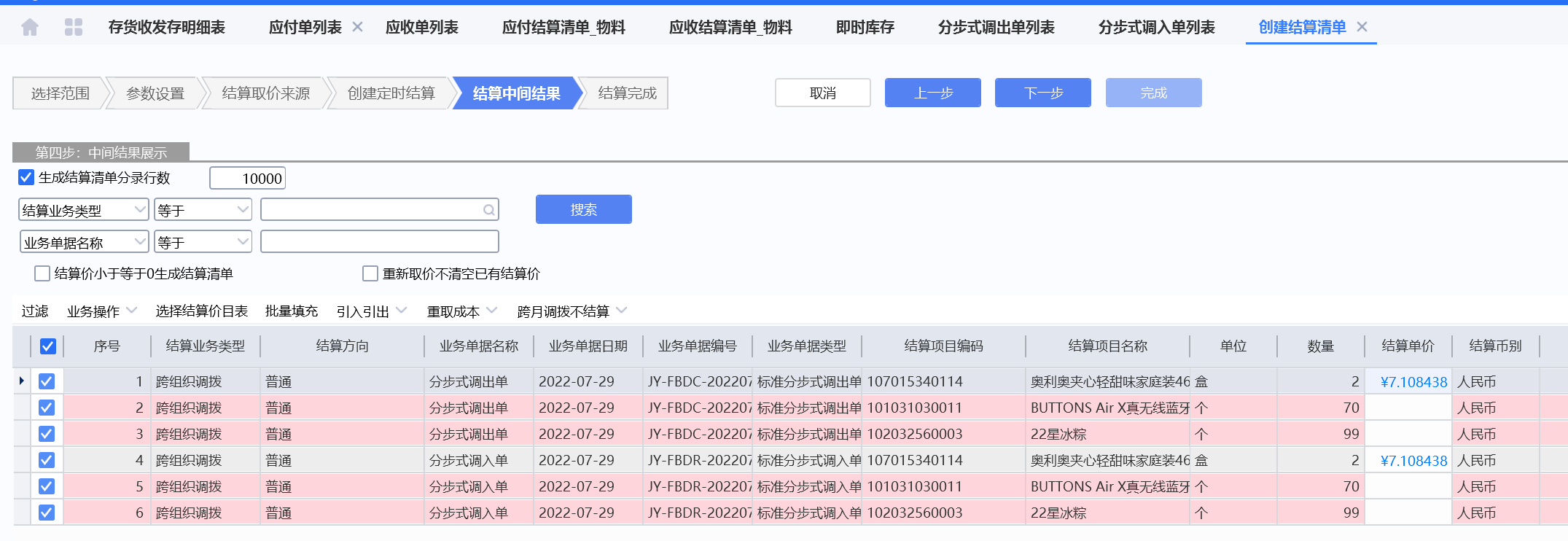Open the 结算业务类型 filter dropdown
This screenshot has width=1568, height=541.
tap(84, 210)
